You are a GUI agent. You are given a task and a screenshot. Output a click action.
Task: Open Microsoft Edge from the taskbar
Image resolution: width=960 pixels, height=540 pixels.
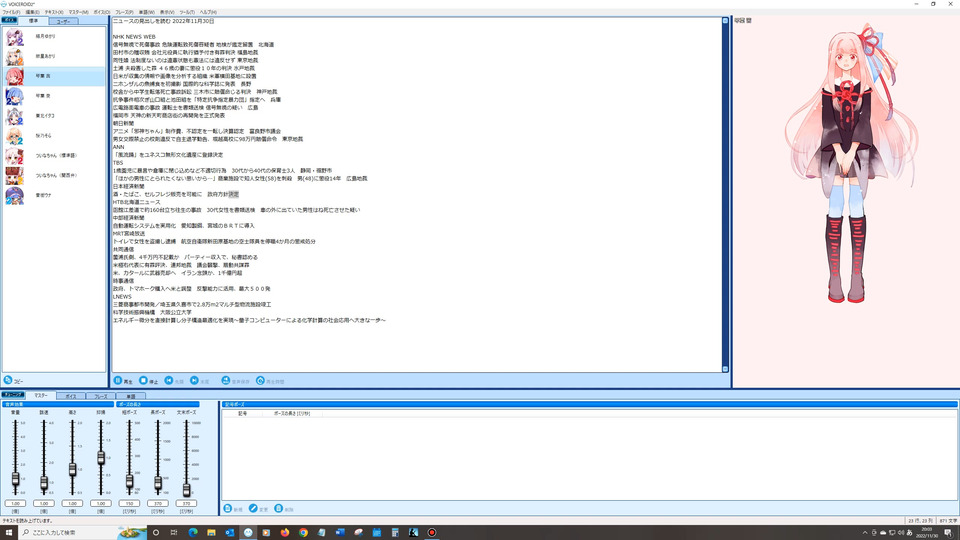click(193, 532)
